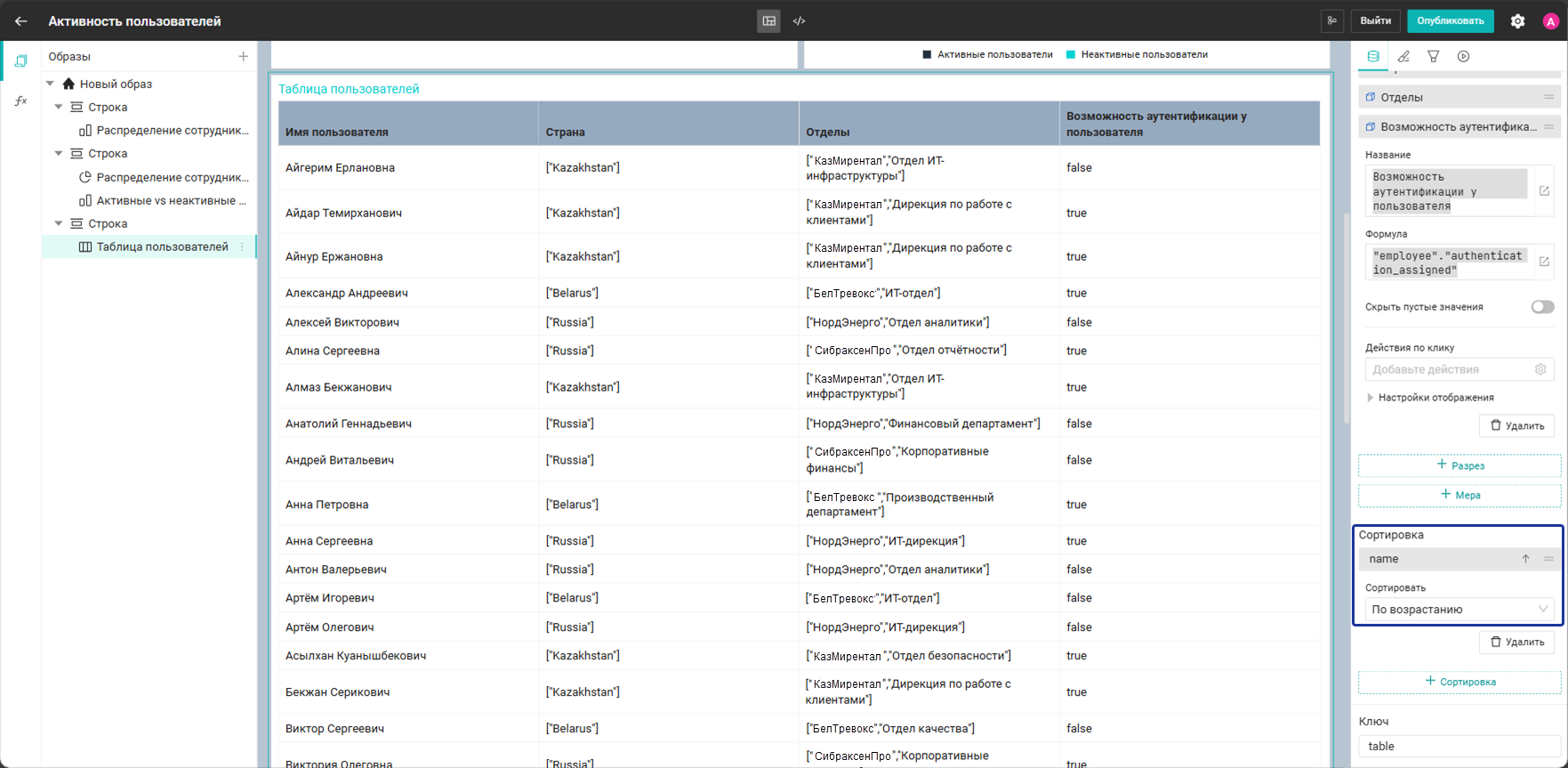The height and width of the screenshot is (768, 1568).
Task: Click the back arrow in the header
Action: click(x=21, y=20)
